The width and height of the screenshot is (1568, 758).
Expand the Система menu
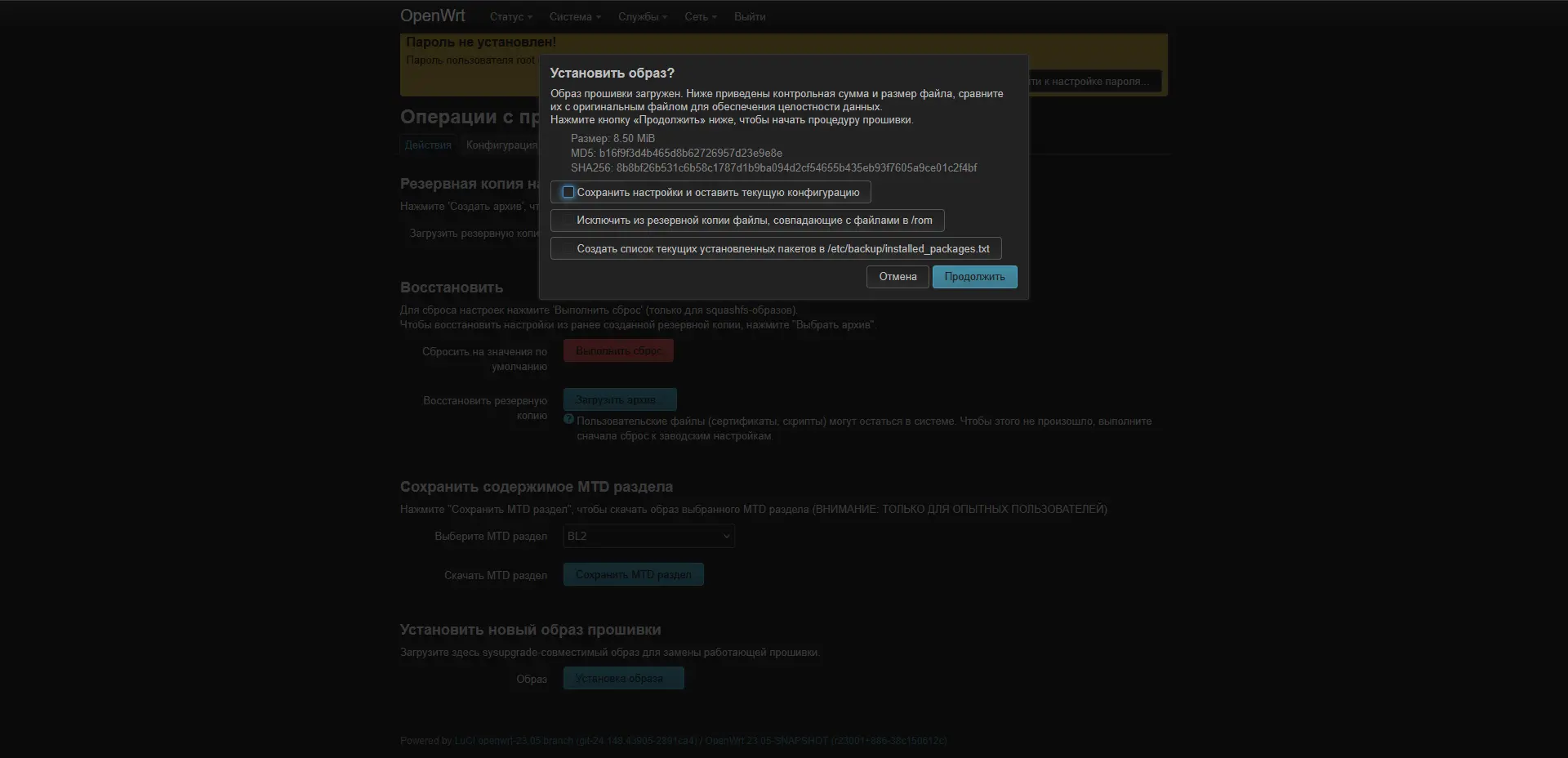[x=575, y=17]
